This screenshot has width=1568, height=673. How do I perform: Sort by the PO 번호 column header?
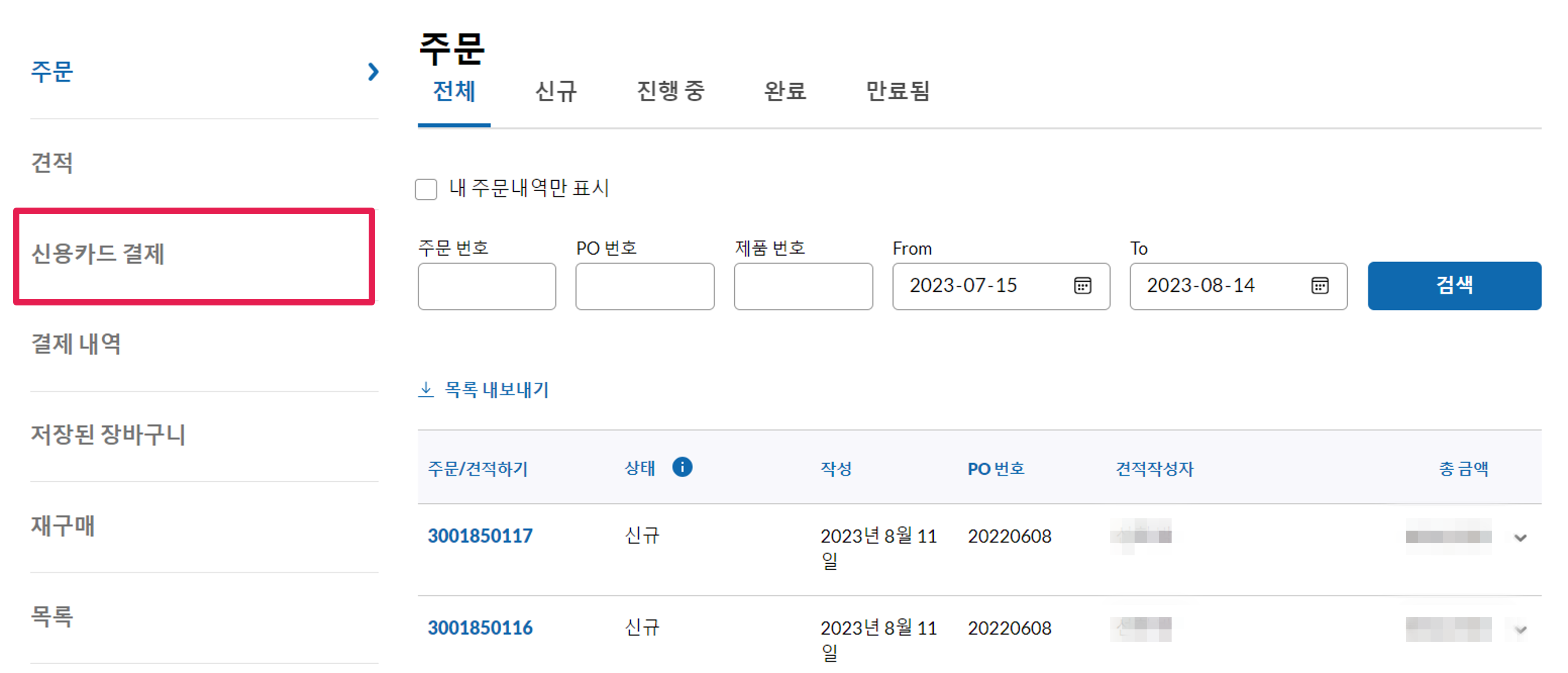point(995,468)
